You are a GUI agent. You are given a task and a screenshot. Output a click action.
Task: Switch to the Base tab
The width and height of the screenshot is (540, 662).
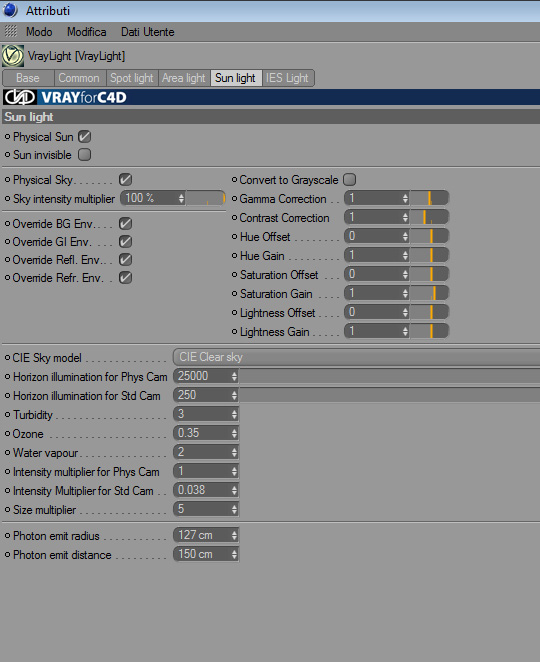(28, 78)
